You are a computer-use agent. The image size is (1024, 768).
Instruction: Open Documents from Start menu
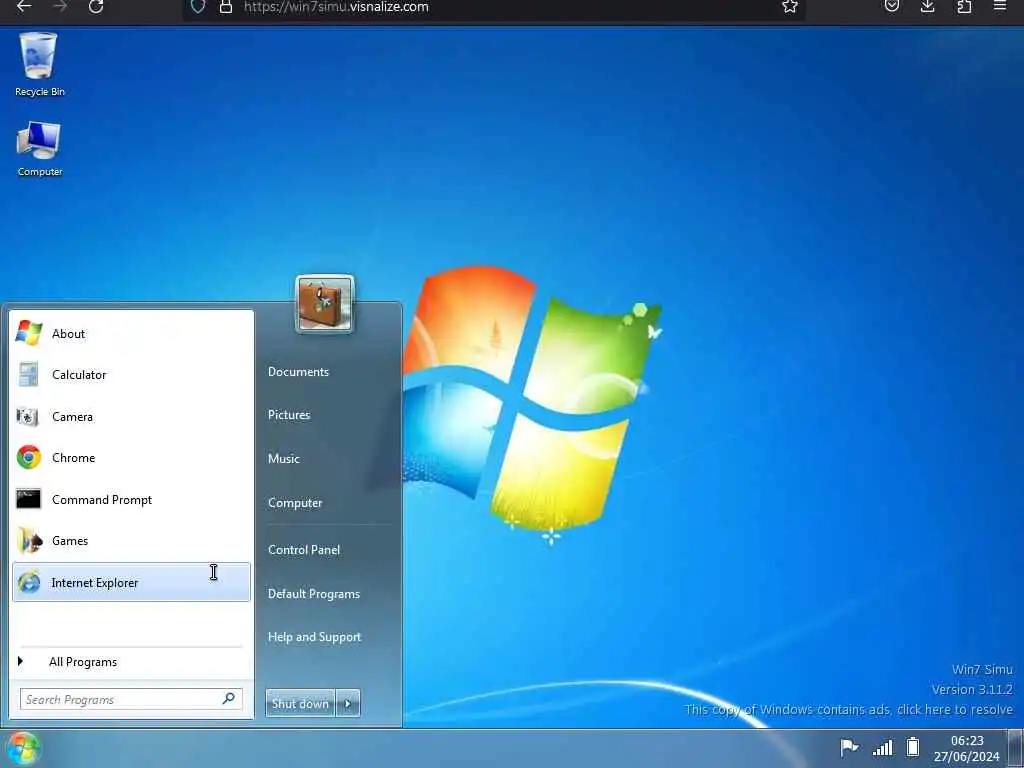point(298,372)
